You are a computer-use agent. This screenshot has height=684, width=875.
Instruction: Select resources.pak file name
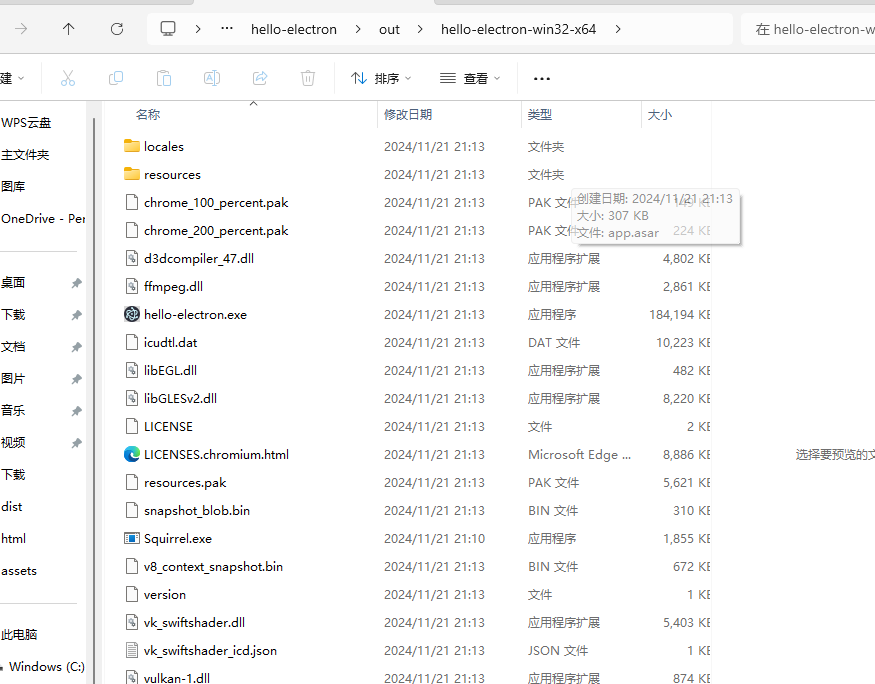coord(185,483)
